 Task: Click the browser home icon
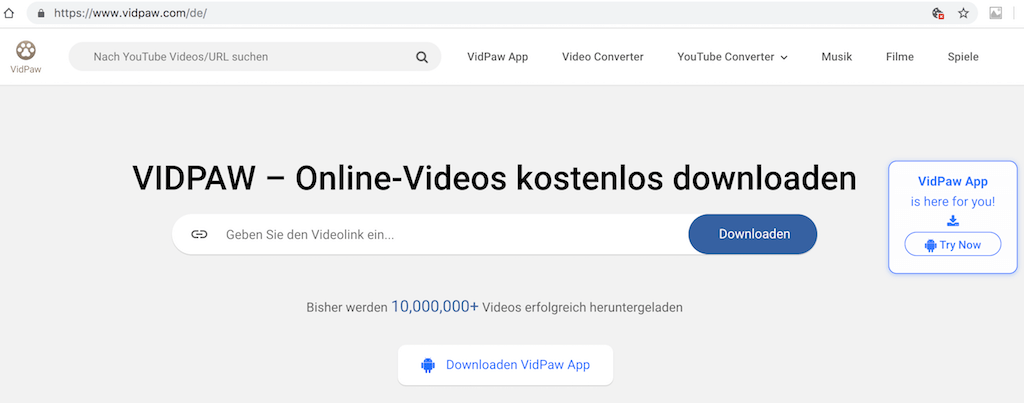click(x=8, y=13)
